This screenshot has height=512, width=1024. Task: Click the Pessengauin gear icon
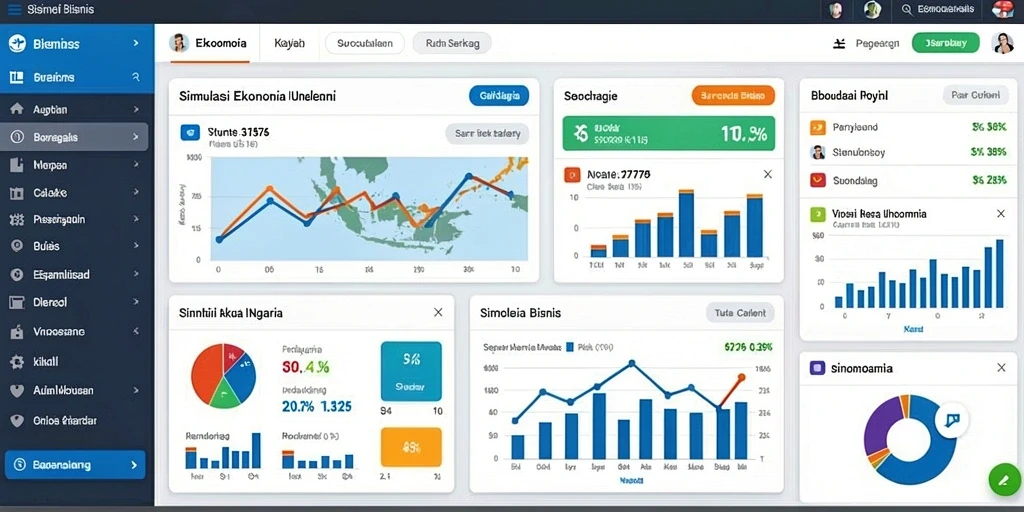click(17, 220)
